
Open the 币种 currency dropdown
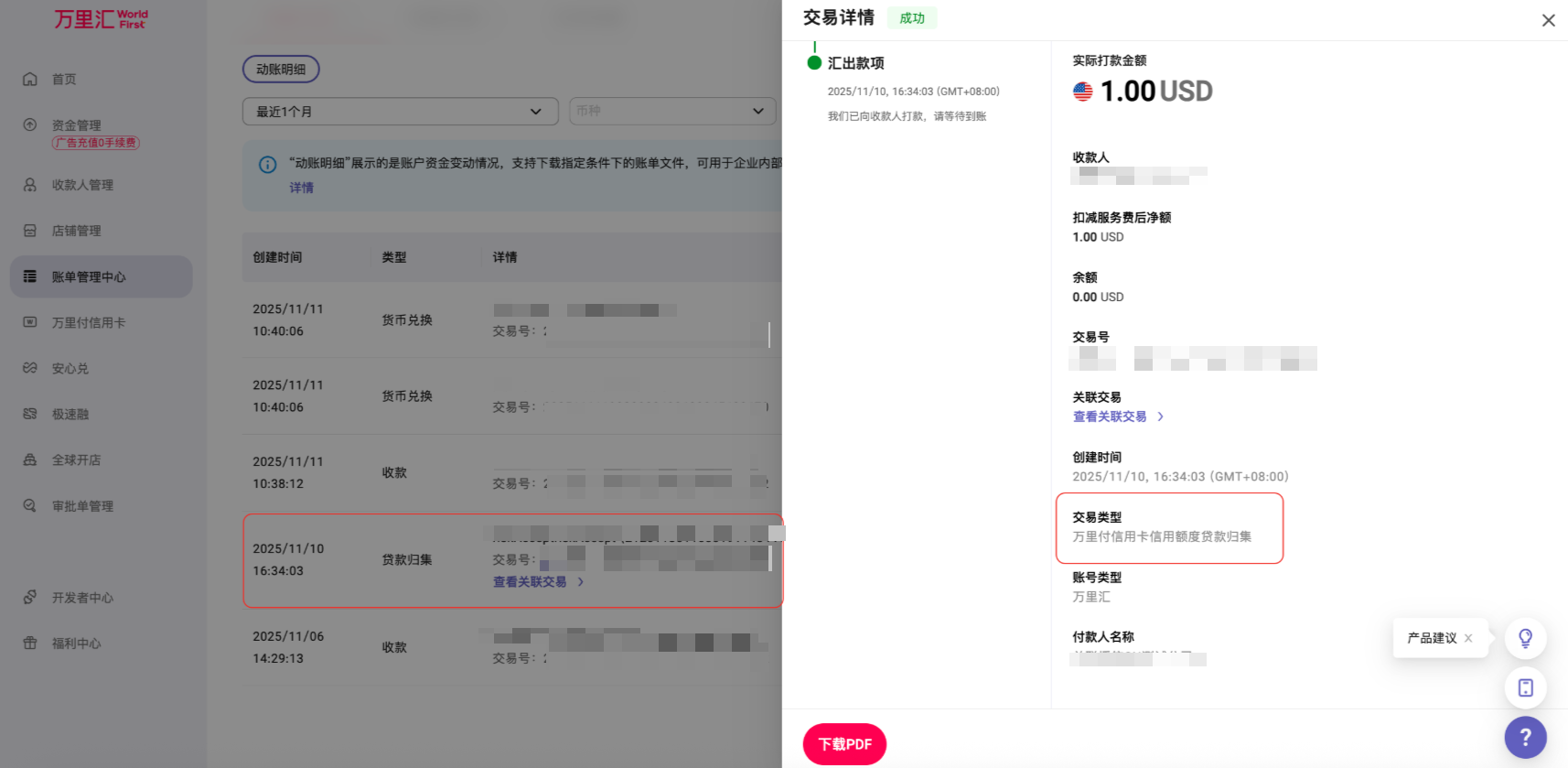(672, 112)
